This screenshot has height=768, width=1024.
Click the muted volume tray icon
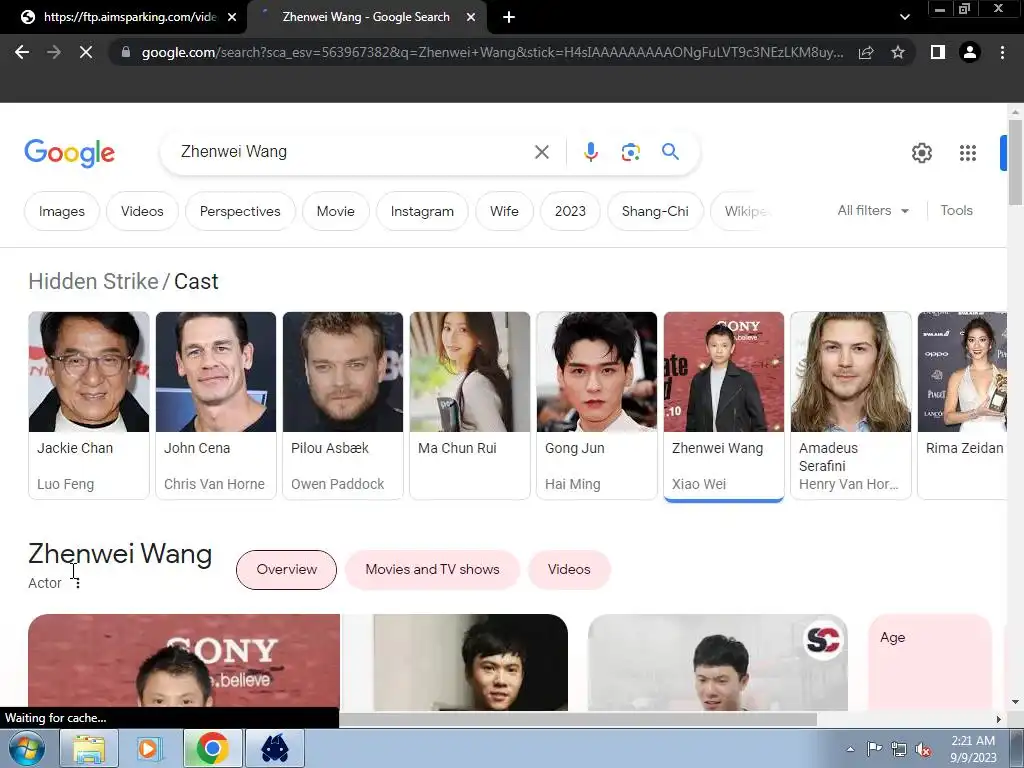pos(923,749)
